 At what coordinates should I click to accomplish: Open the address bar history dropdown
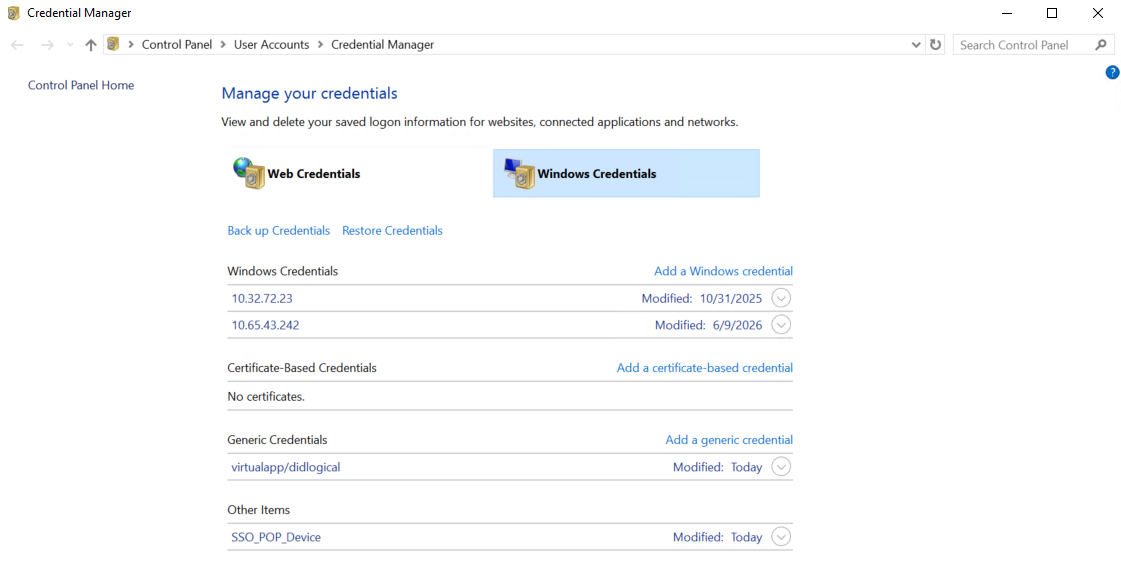point(917,45)
